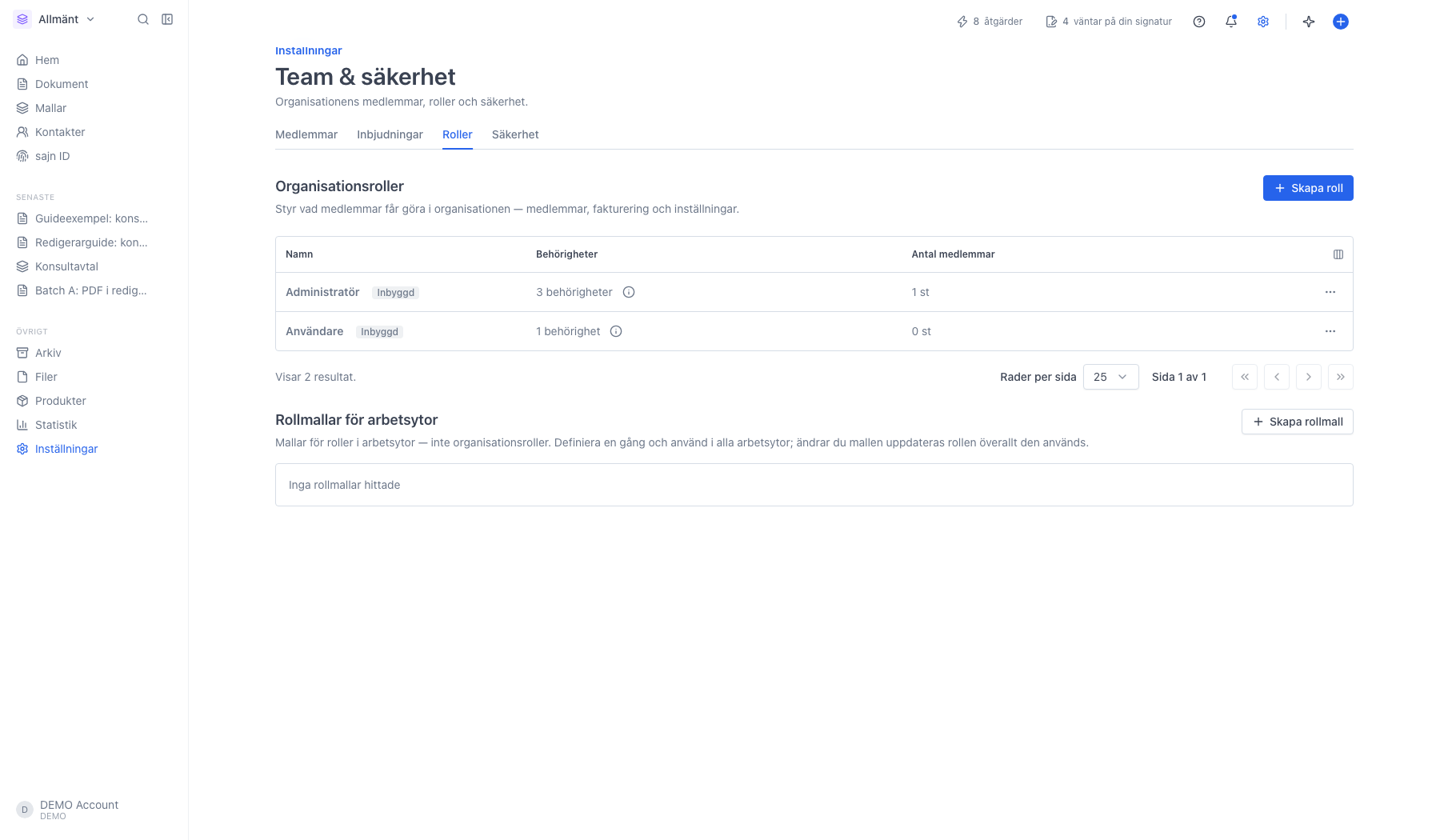Open Allmänt workspace dropdown
The width and height of the screenshot is (1440, 840).
click(55, 19)
